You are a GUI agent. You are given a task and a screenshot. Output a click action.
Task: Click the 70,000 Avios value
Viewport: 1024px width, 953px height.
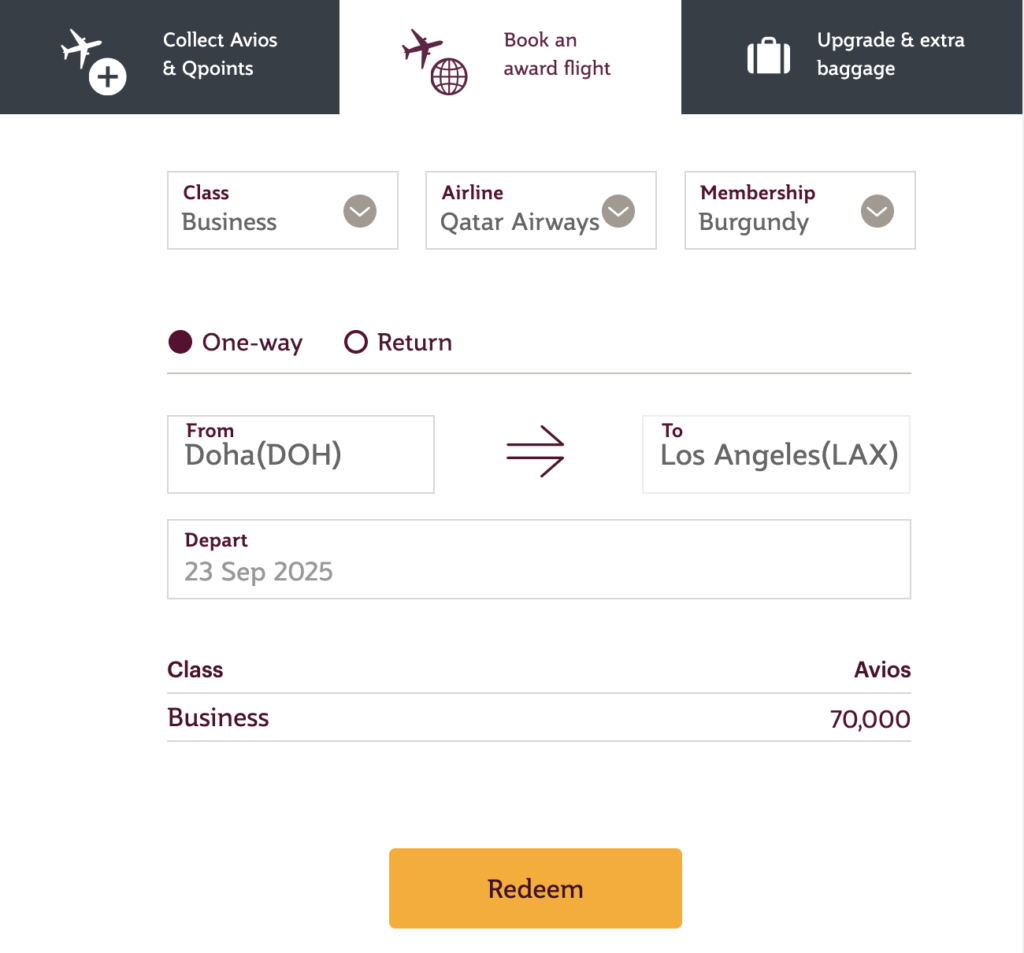click(869, 717)
